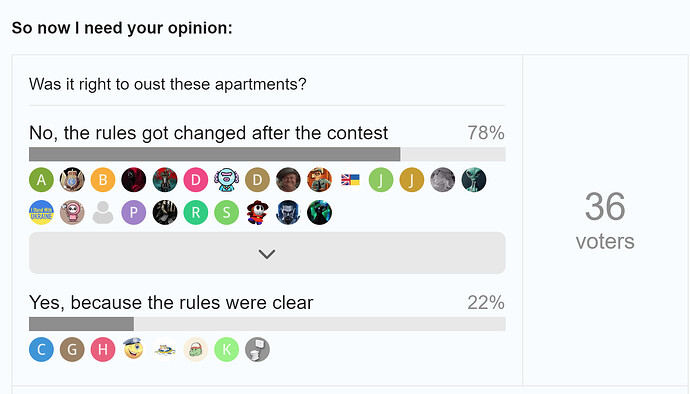Click the blue 'C' voter avatar
Viewport: 690px width, 394px height.
click(x=41, y=350)
